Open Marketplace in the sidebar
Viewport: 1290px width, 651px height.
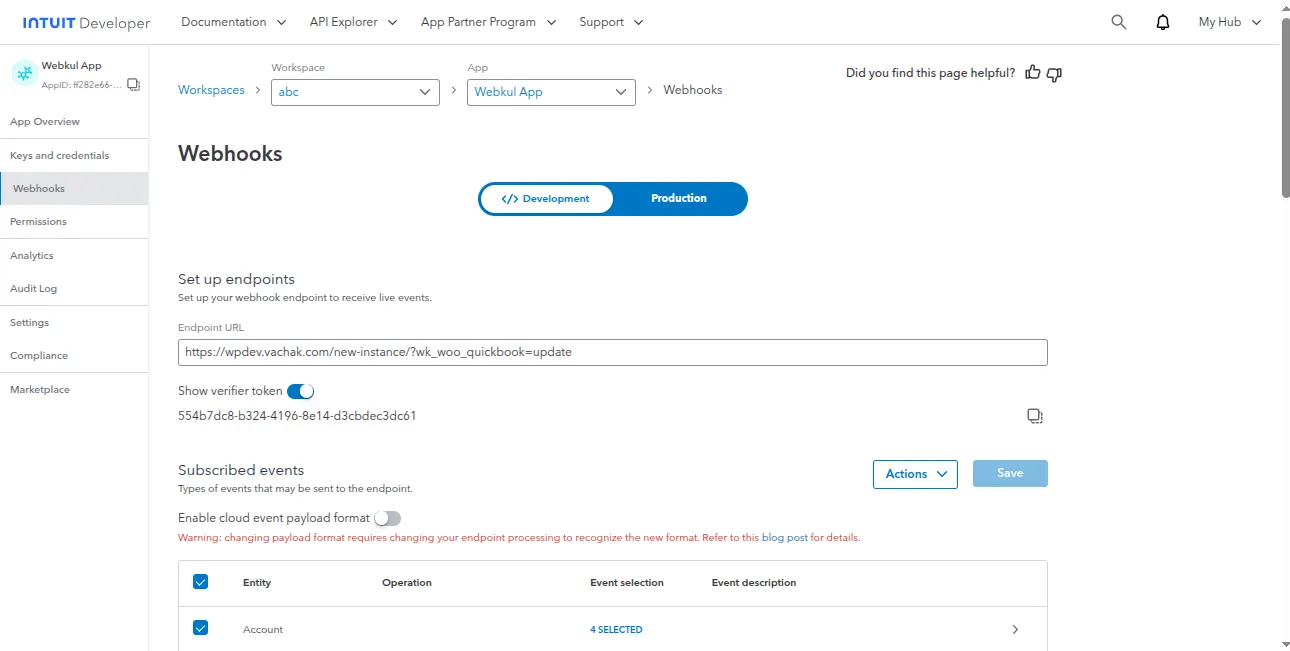coord(40,390)
